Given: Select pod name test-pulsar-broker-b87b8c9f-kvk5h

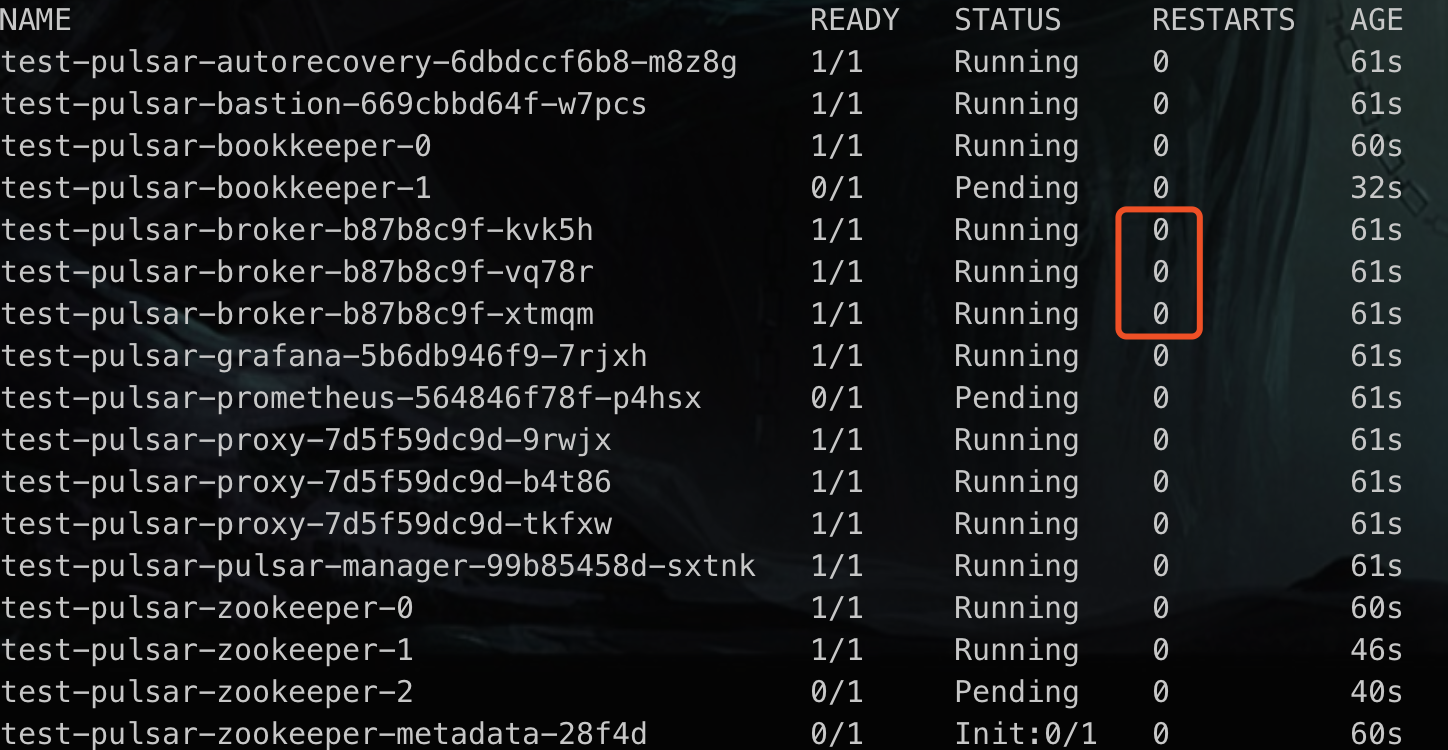Looking at the screenshot, I should click(x=297, y=231).
